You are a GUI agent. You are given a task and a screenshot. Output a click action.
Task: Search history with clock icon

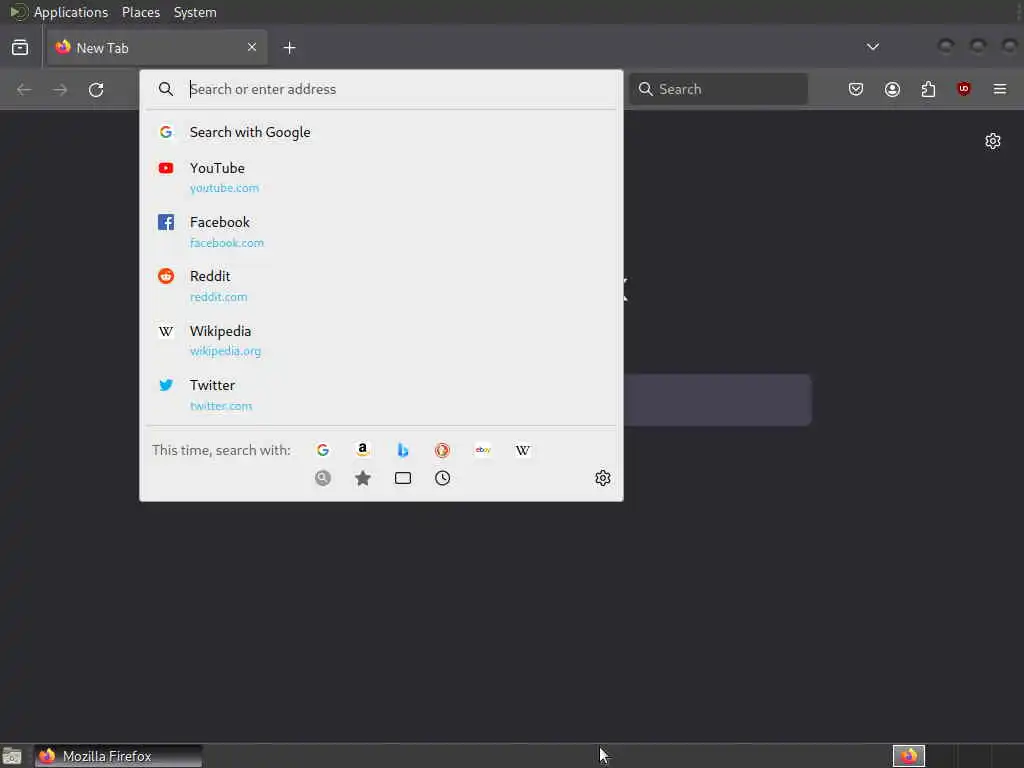tap(442, 478)
